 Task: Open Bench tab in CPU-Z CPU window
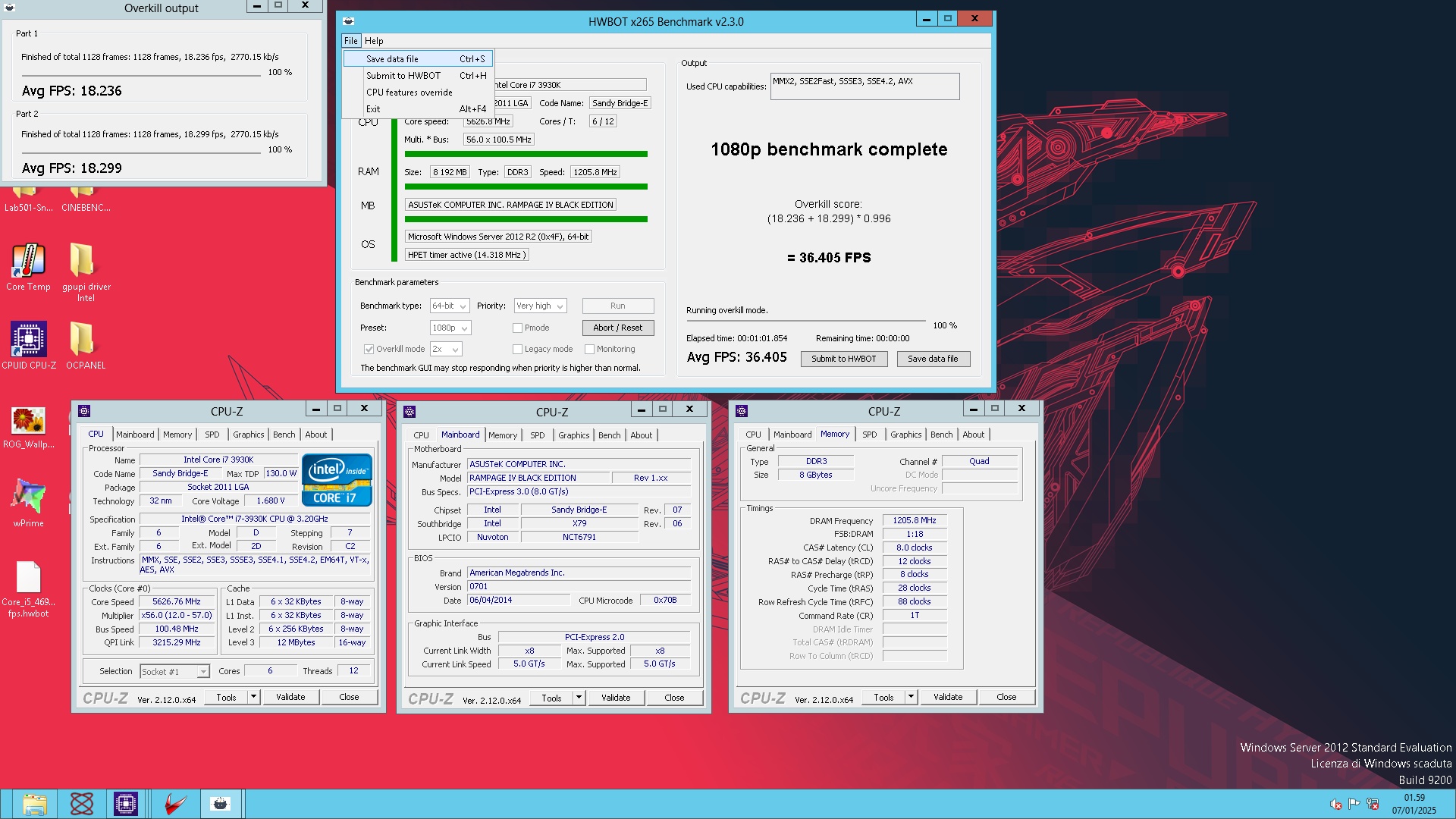(284, 435)
